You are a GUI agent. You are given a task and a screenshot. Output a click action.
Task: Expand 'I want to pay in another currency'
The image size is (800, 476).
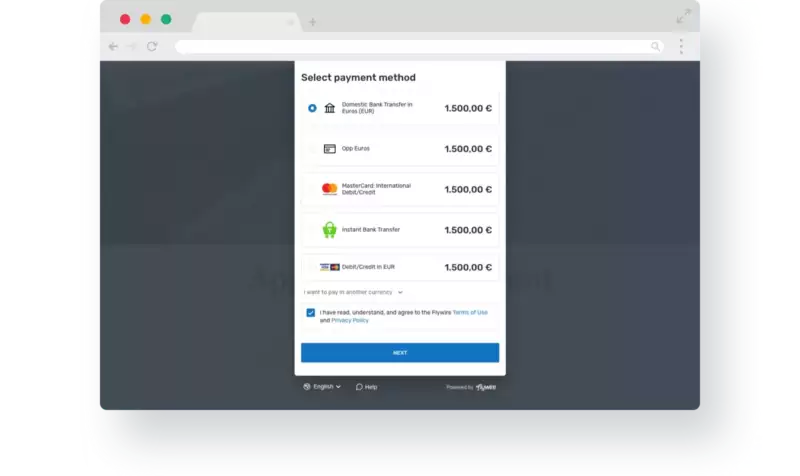(353, 292)
